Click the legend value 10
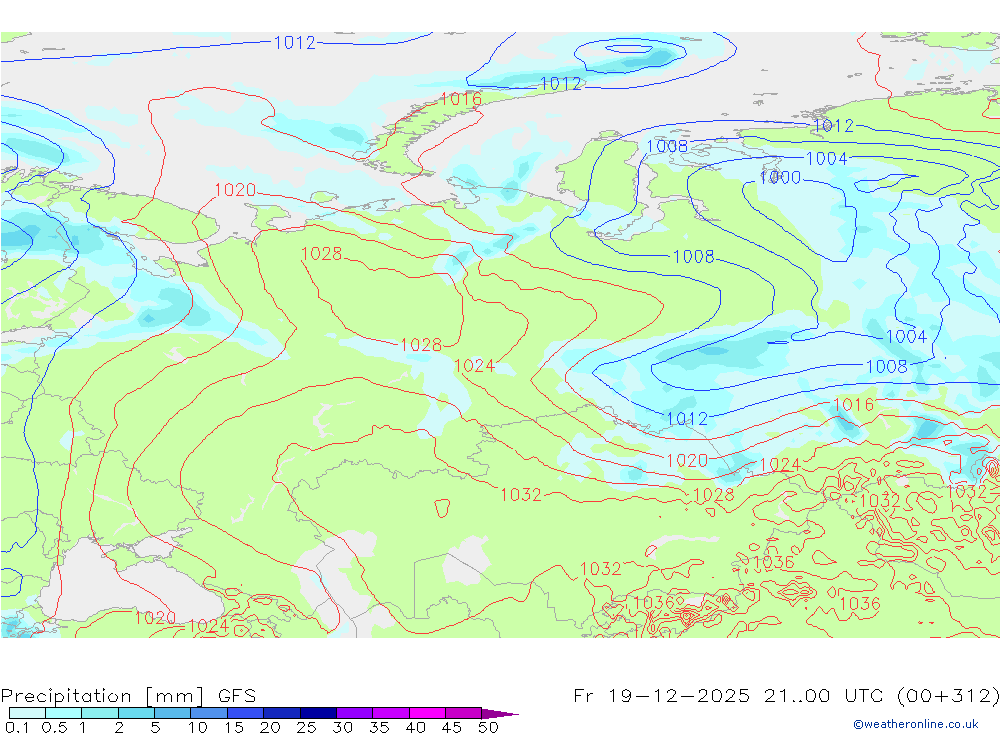Viewport: 1000px width, 733px height. [198, 727]
